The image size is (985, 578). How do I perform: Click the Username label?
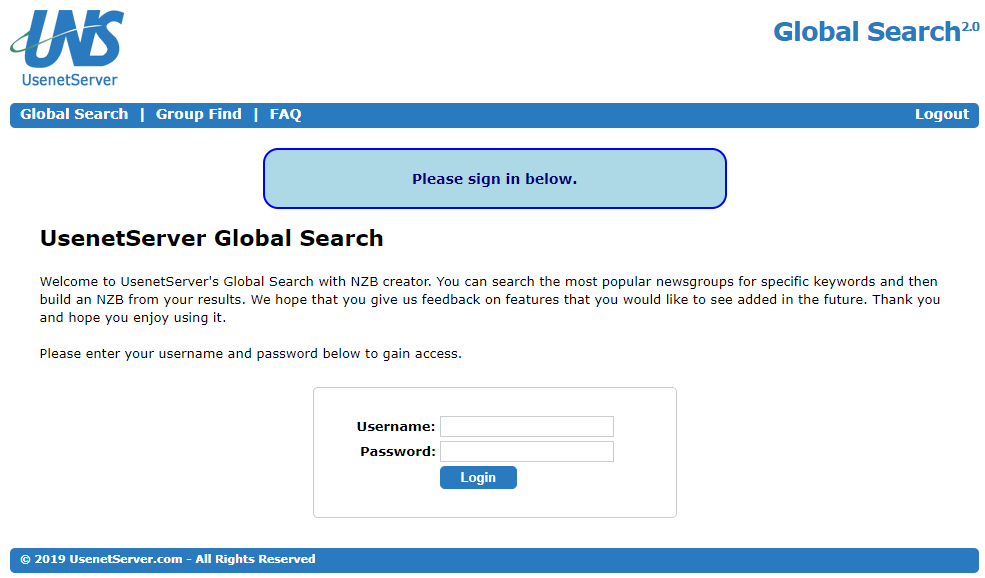(396, 427)
